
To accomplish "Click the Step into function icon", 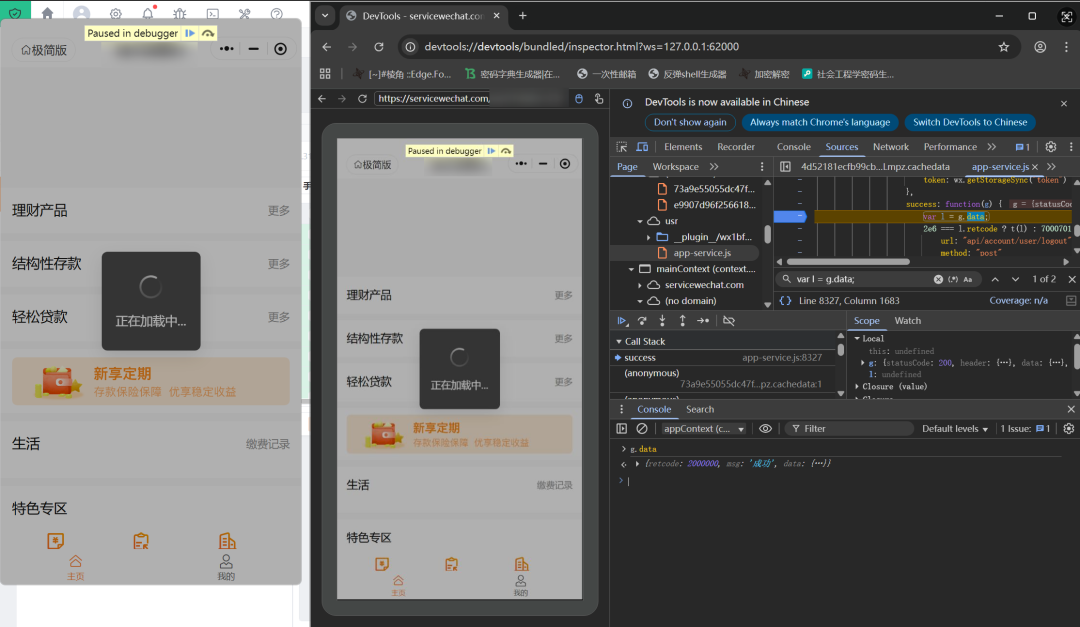I will point(662,320).
